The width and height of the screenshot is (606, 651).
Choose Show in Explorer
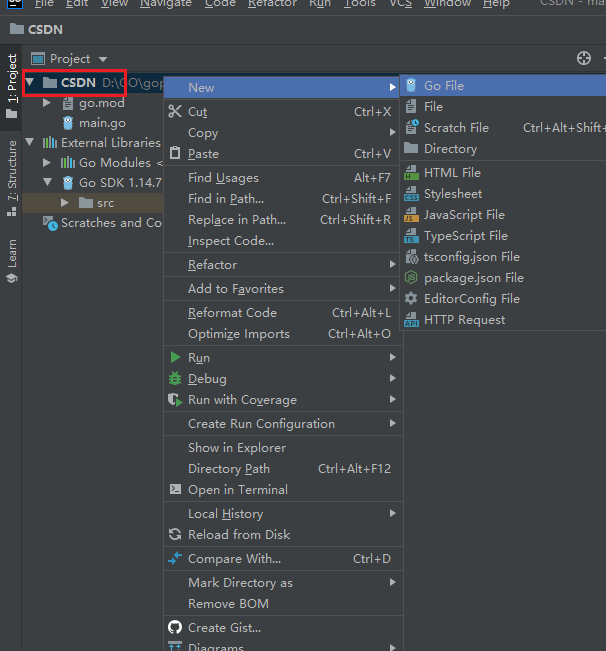point(283,448)
